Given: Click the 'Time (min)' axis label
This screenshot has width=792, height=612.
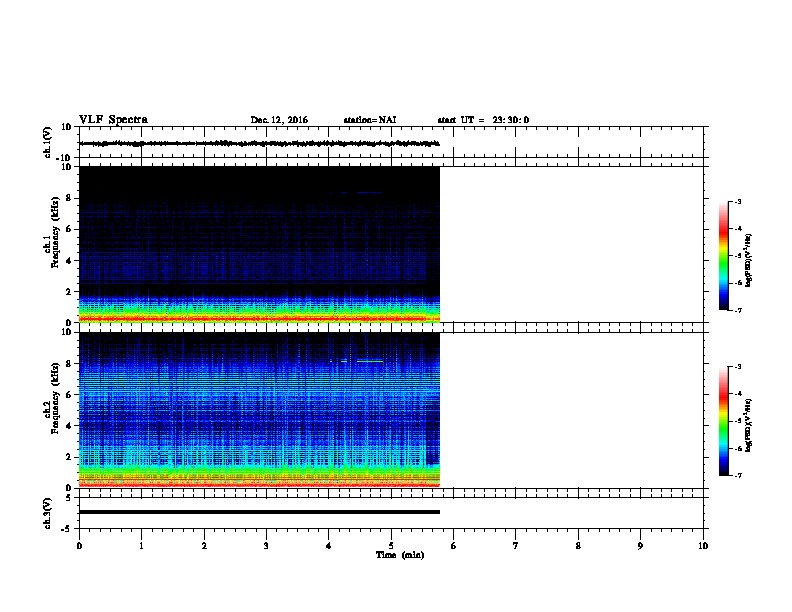Looking at the screenshot, I should click(x=400, y=555).
